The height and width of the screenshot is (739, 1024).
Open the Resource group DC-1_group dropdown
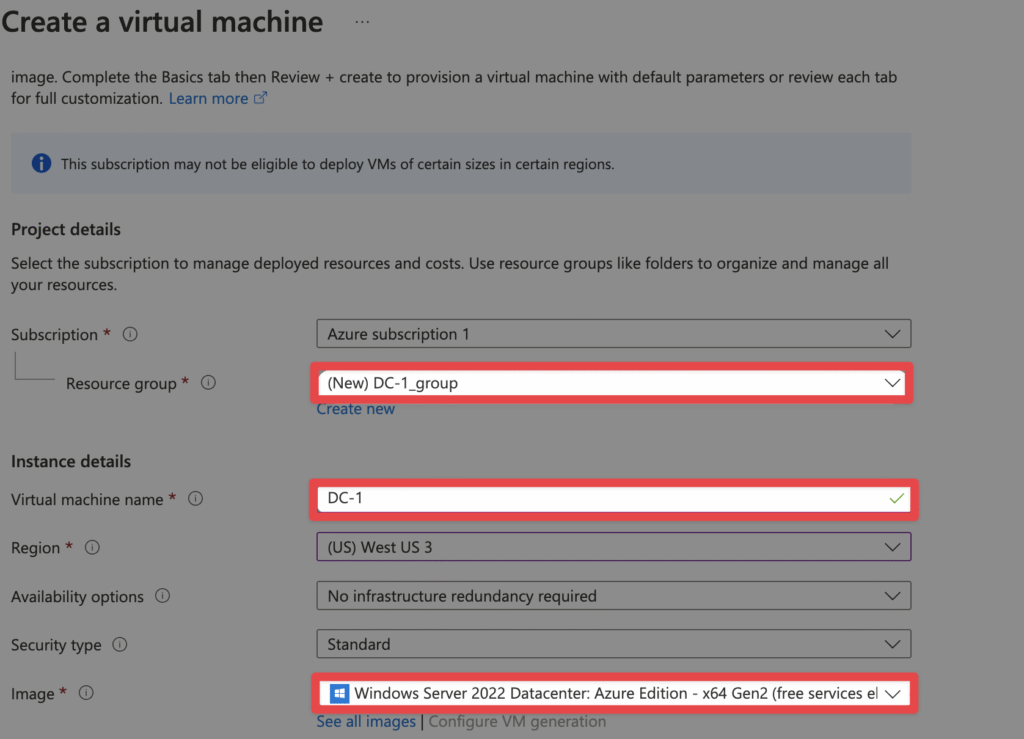pos(612,383)
